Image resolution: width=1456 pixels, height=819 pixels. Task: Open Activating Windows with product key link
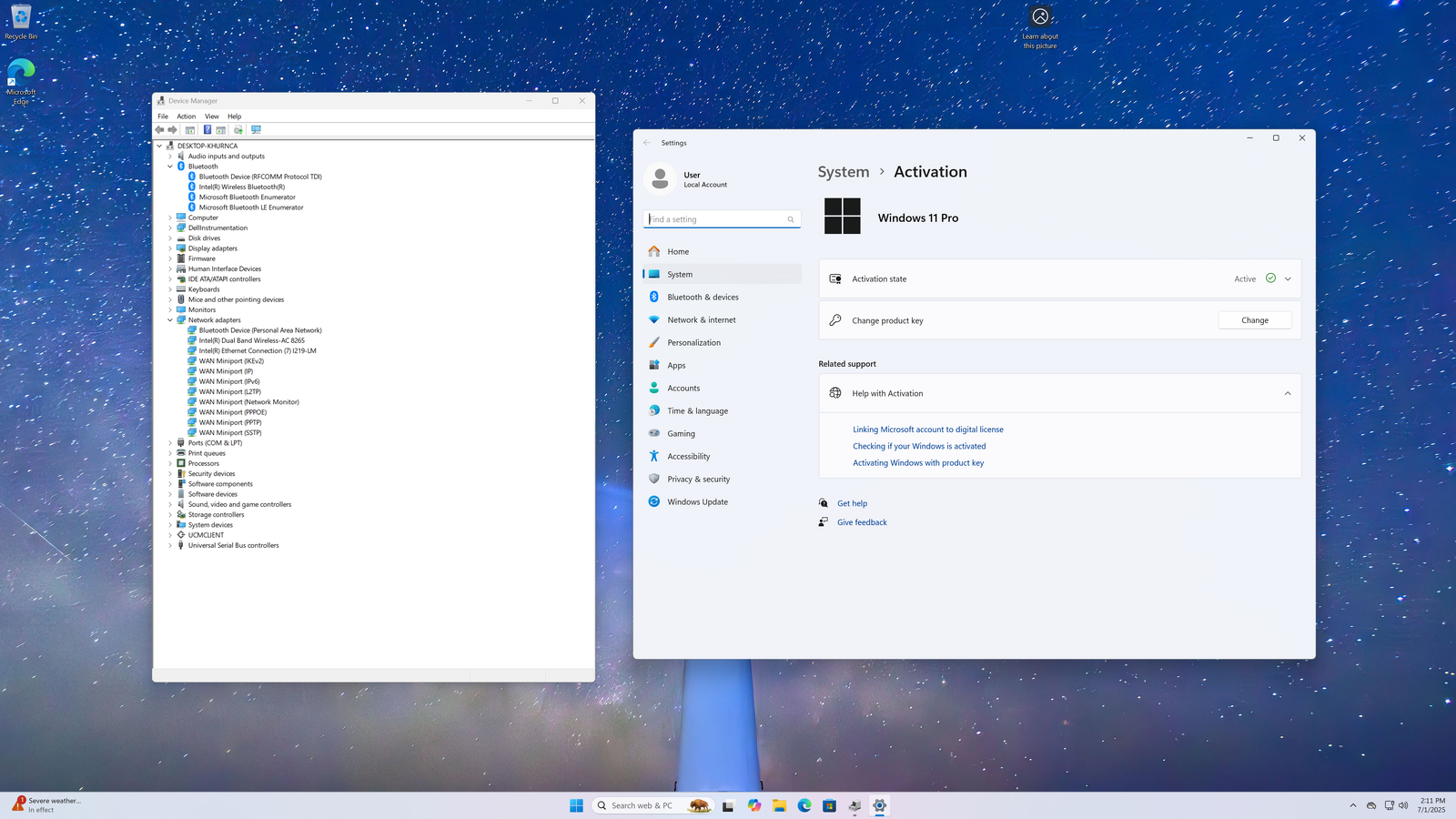point(918,463)
